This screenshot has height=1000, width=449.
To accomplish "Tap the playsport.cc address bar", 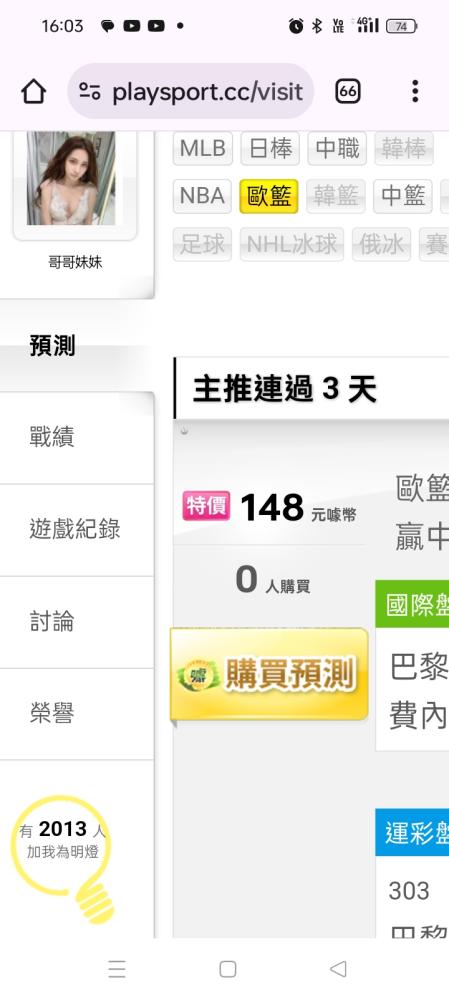I will (191, 91).
